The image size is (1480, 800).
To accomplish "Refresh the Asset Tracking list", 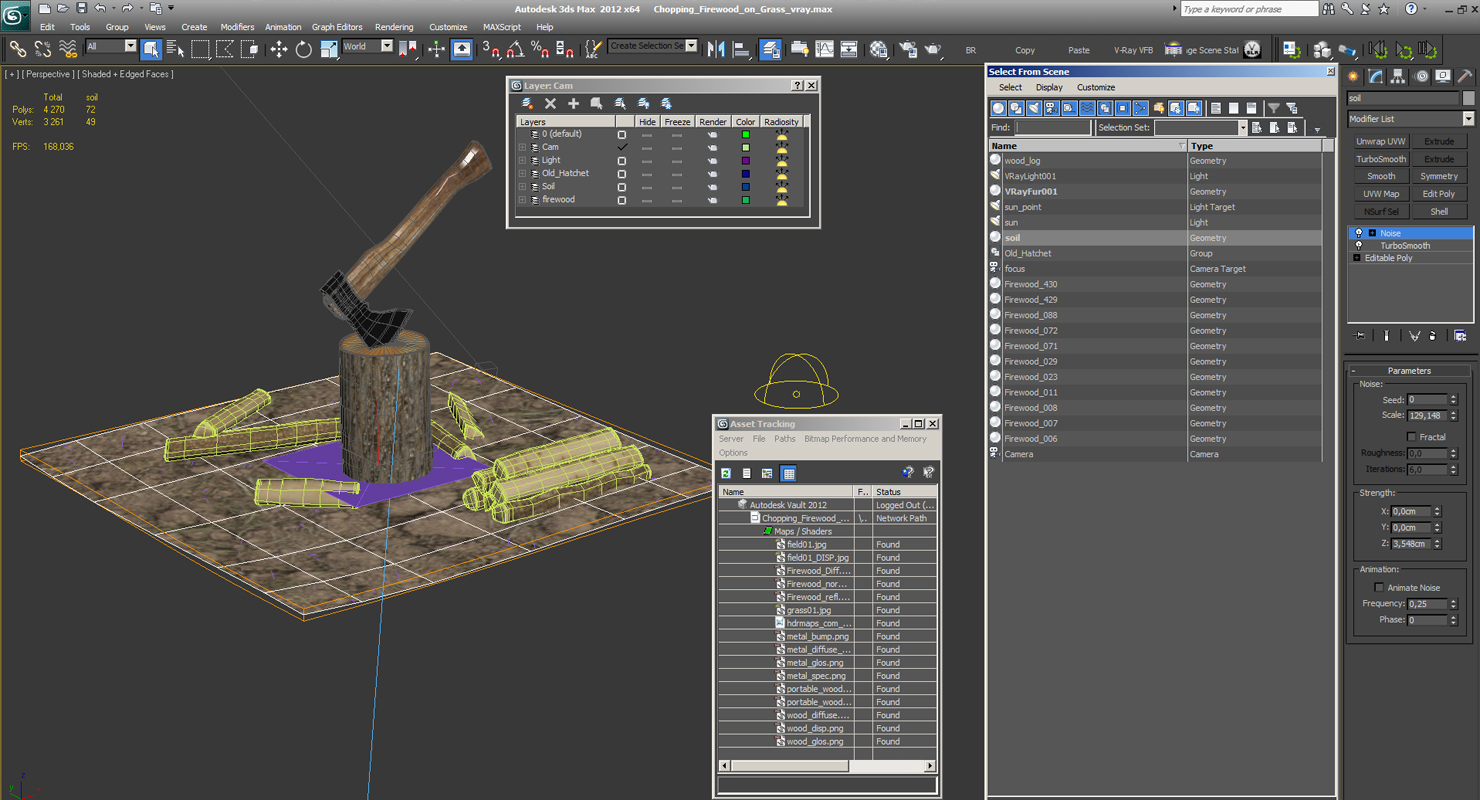I will click(726, 473).
